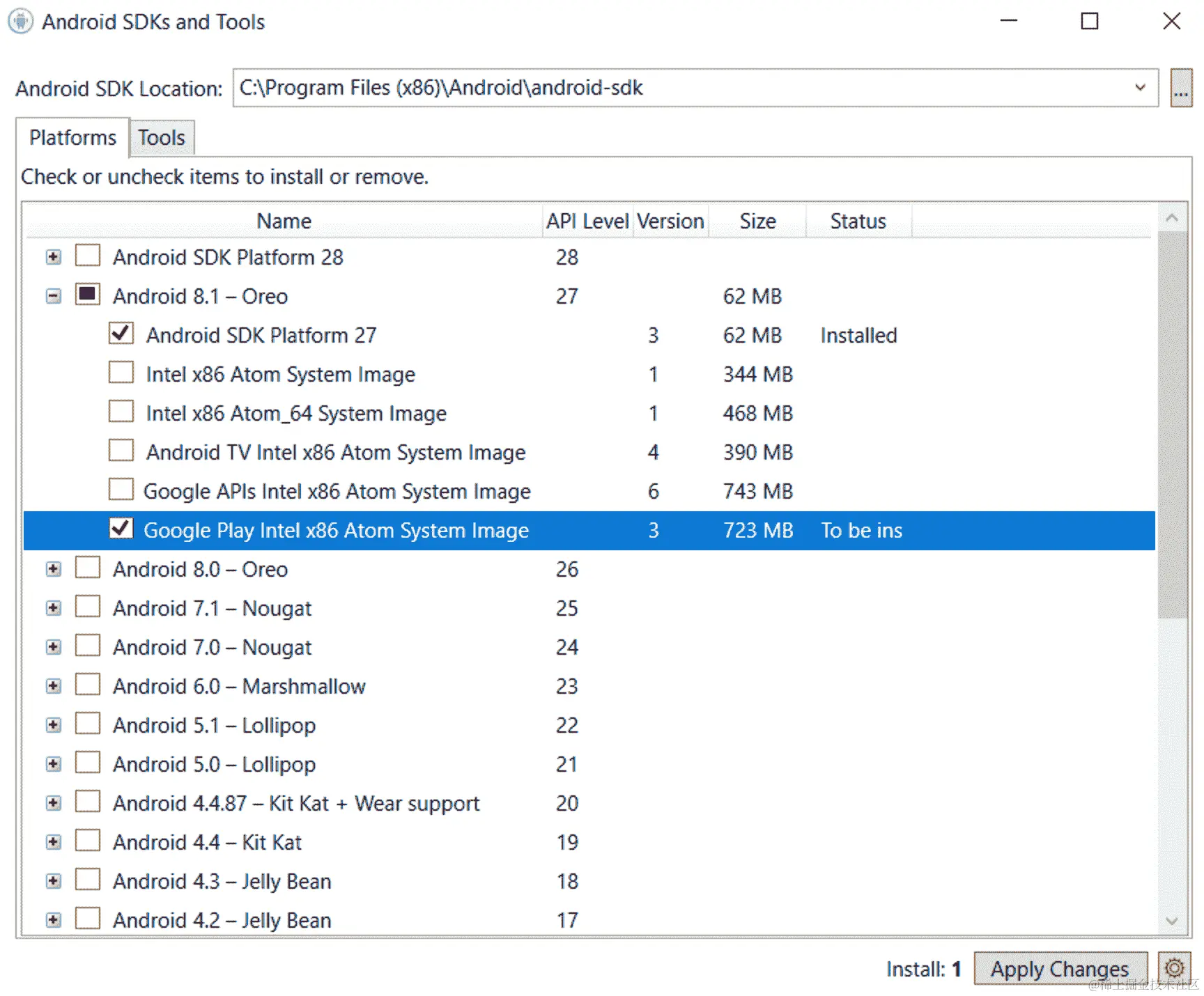
Task: Check Intel x86 Atom System Image checkbox
Action: 121,372
